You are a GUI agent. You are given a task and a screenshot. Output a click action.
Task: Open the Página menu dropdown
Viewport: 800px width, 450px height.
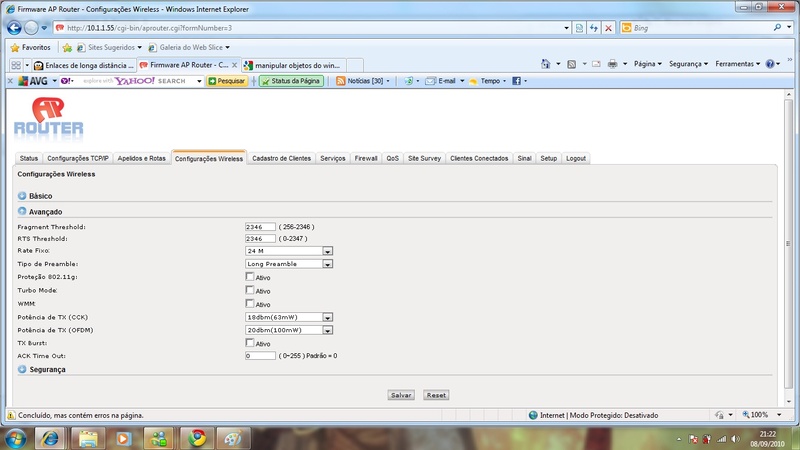click(x=647, y=64)
